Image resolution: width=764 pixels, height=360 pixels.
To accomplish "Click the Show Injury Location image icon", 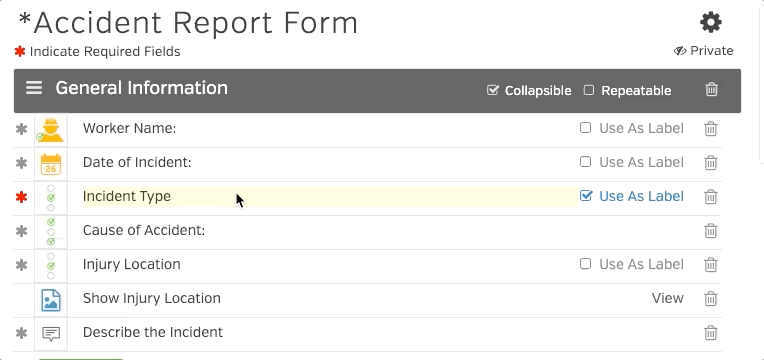I will (x=51, y=300).
